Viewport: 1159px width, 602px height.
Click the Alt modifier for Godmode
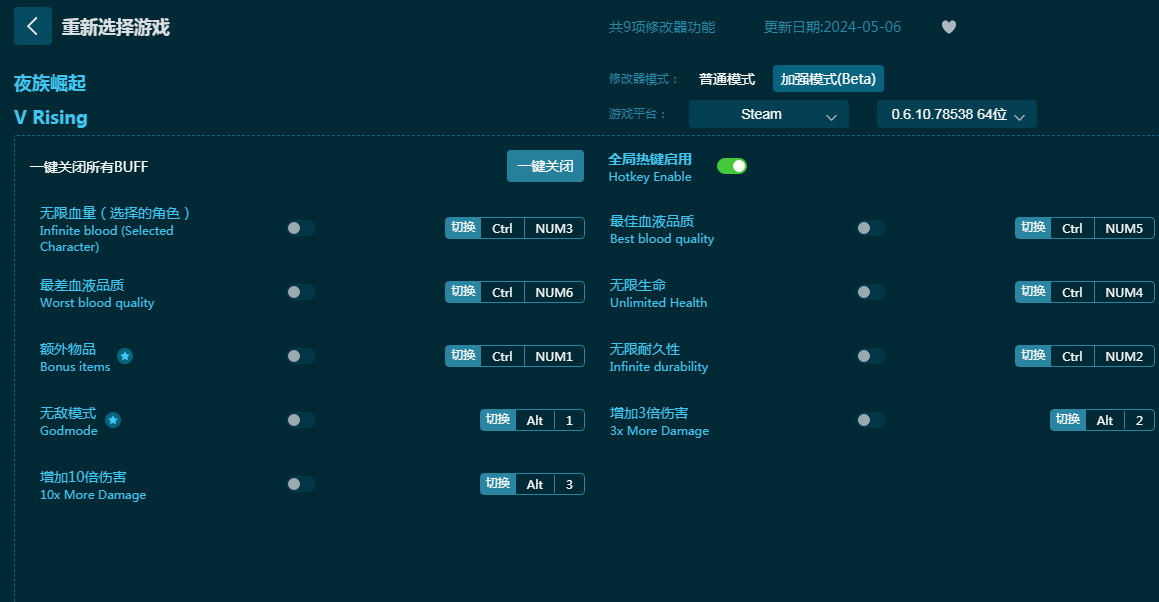[x=535, y=420]
